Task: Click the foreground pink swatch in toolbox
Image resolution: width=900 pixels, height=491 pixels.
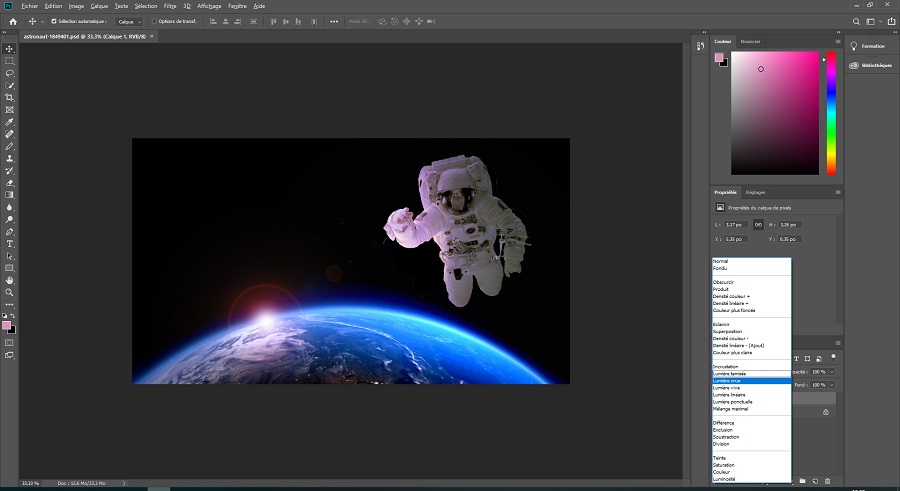Action: tap(6, 326)
